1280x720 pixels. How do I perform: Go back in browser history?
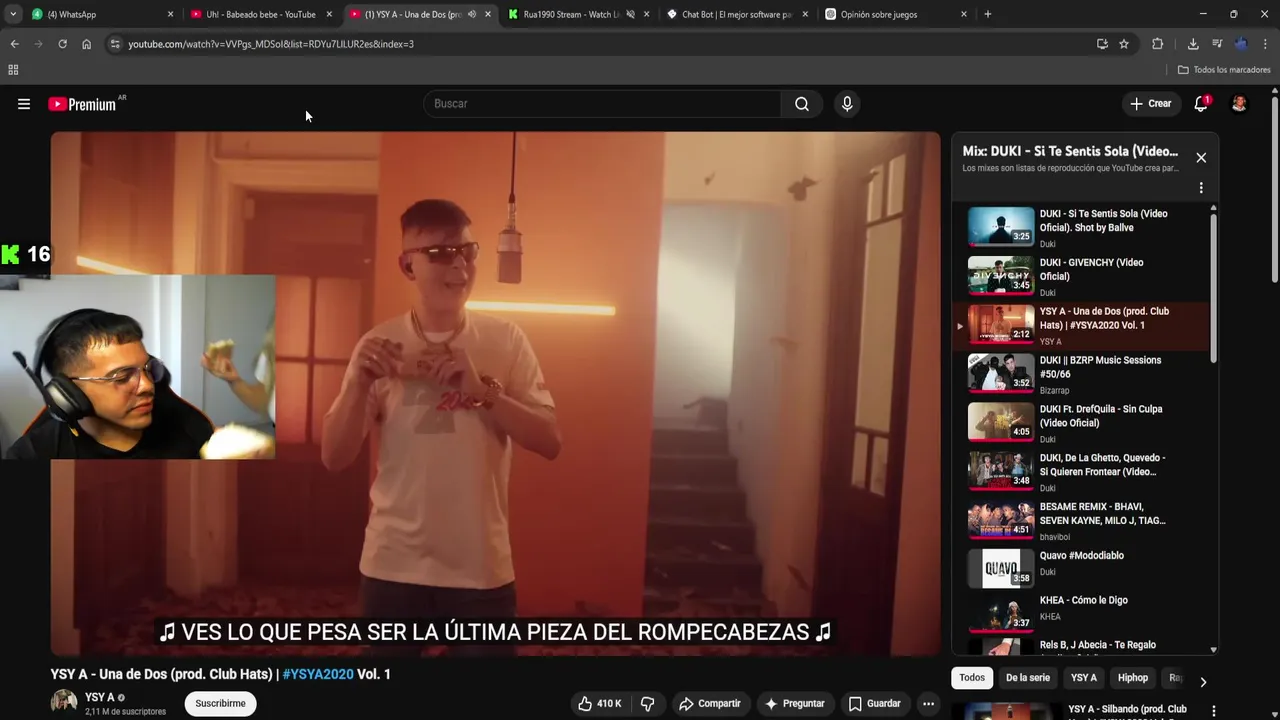(14, 44)
